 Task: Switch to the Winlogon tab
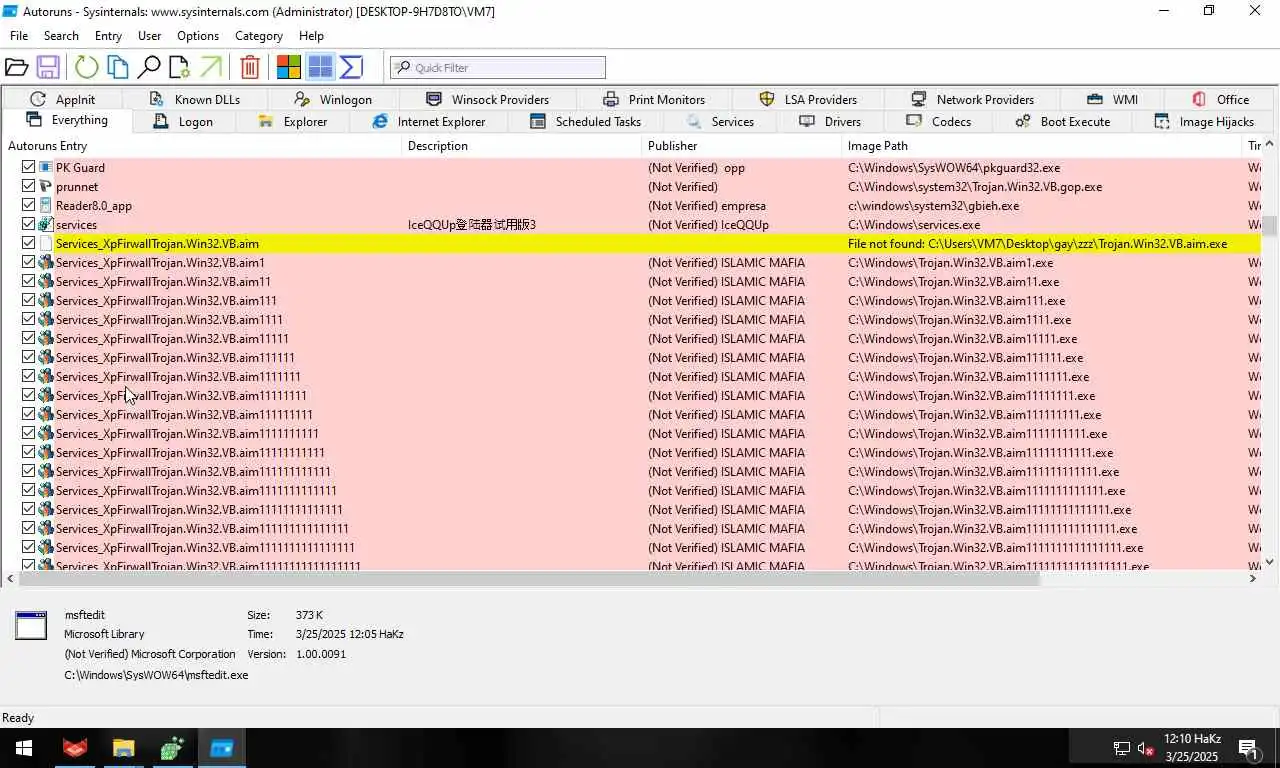pyautogui.click(x=334, y=99)
